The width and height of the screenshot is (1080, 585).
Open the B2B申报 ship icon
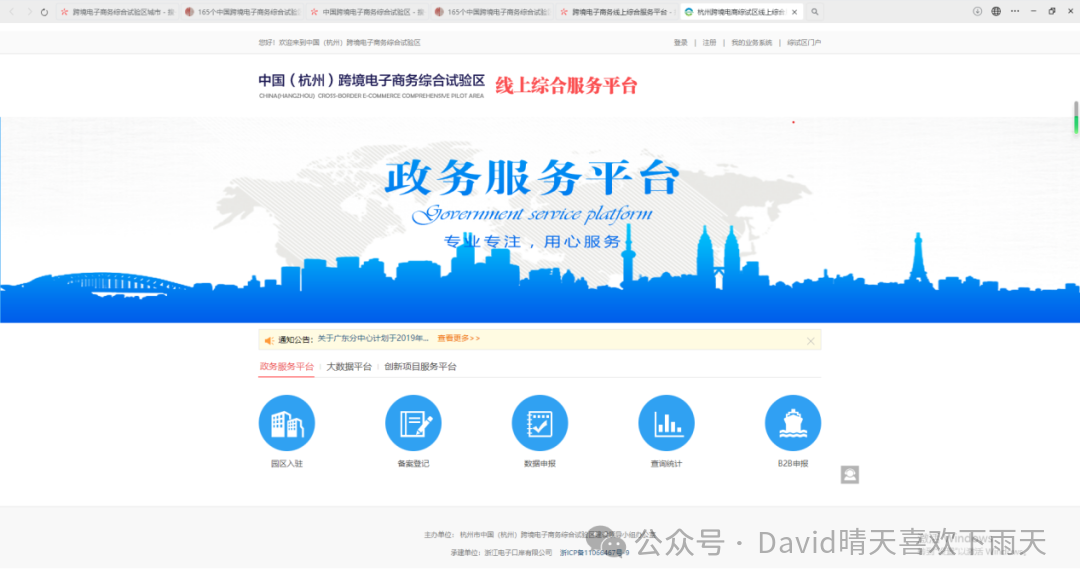pos(793,422)
